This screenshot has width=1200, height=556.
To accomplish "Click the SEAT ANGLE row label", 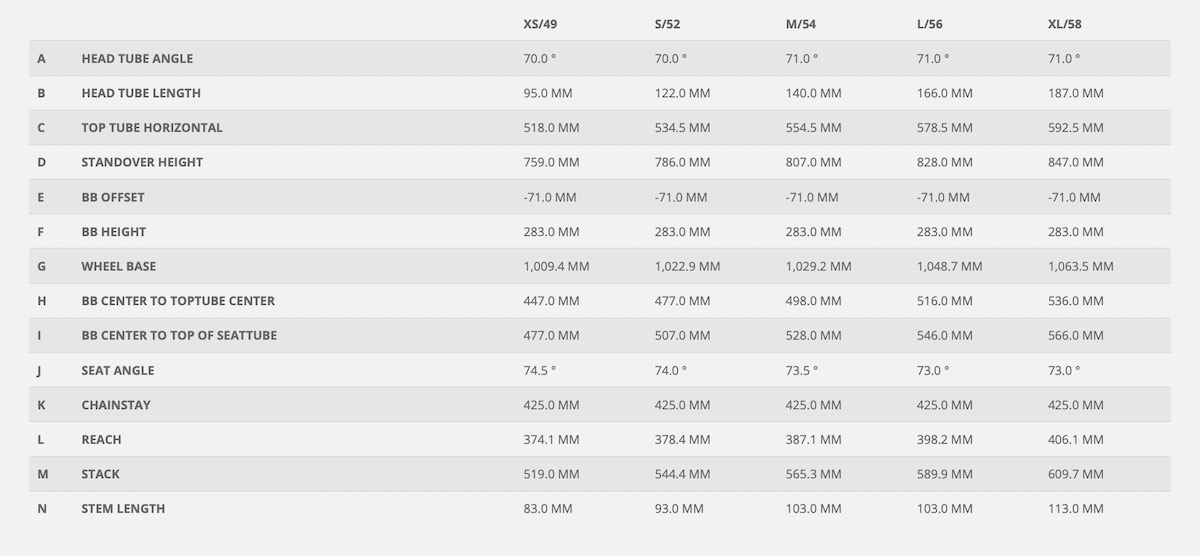I will click(118, 370).
